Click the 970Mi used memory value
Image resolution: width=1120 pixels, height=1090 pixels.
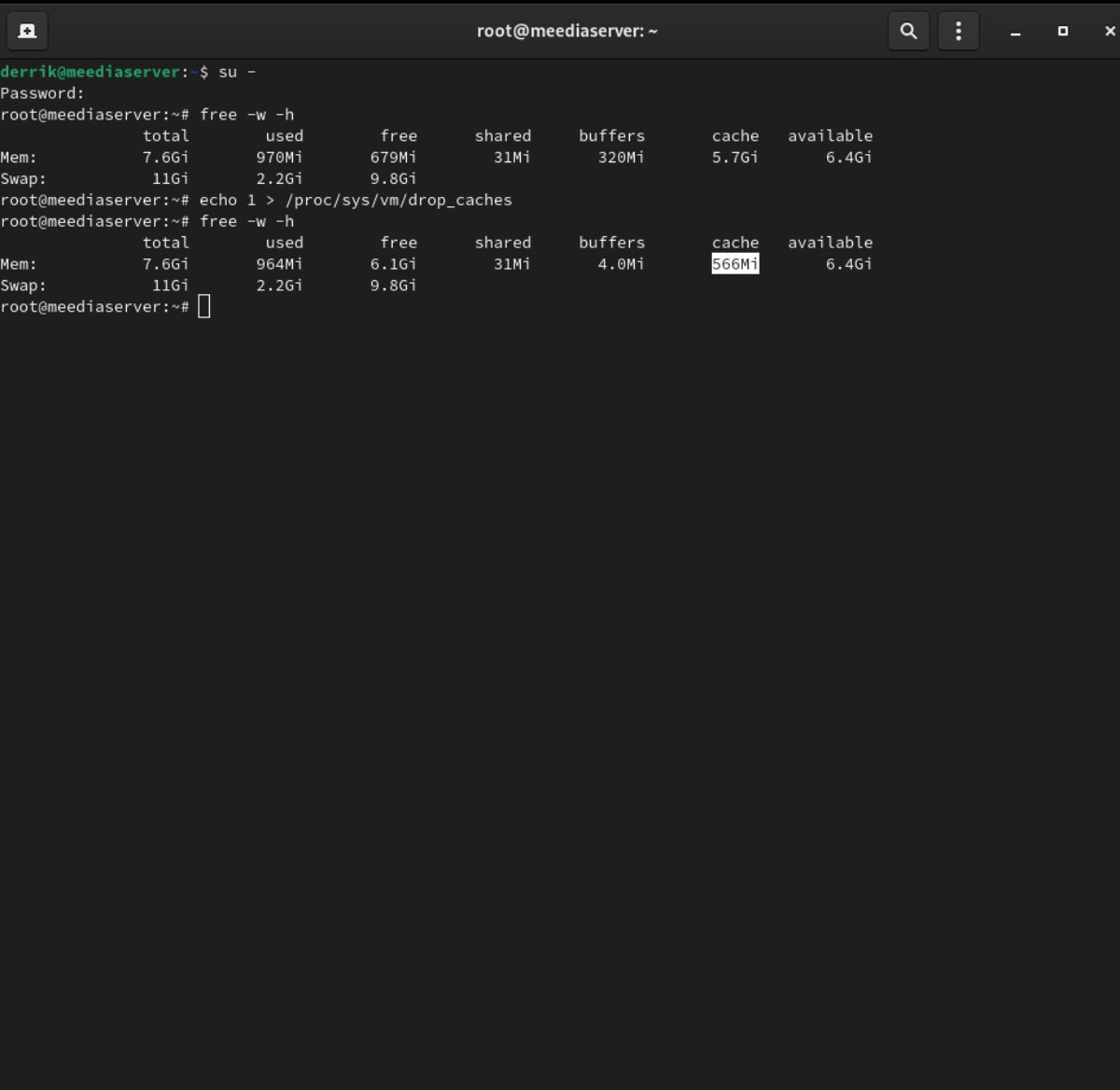point(279,157)
